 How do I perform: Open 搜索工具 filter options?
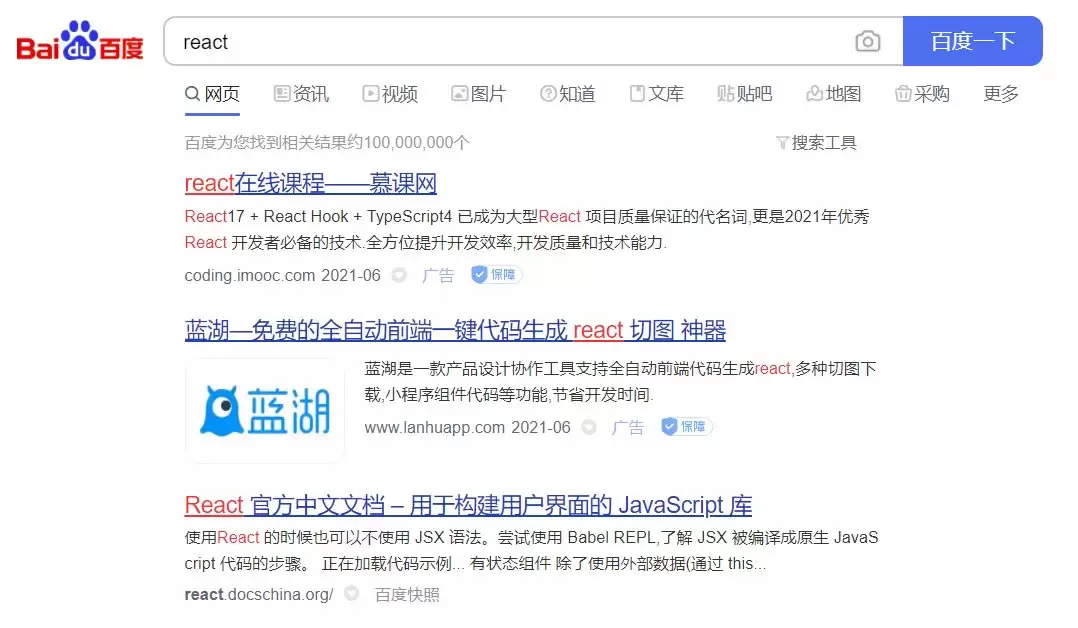[x=816, y=142]
